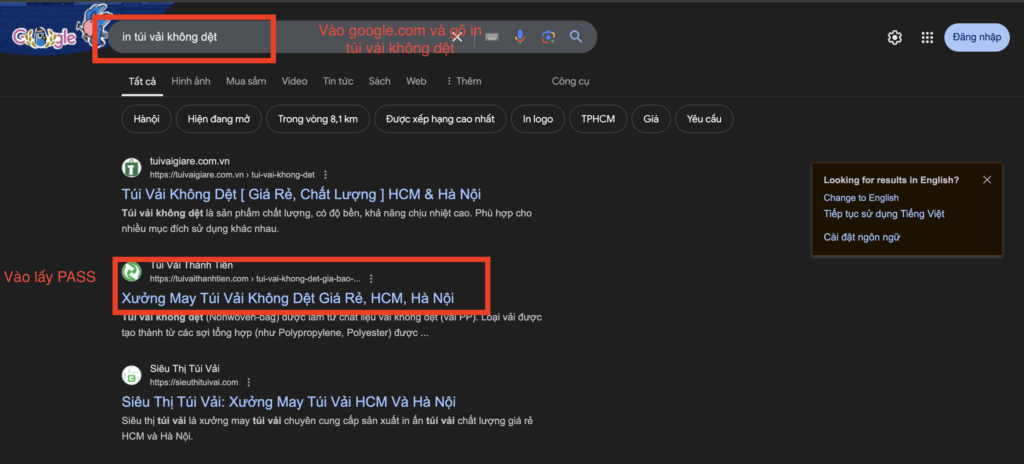The width and height of the screenshot is (1024, 464).
Task: Clear the search box with the X icon
Action: [x=458, y=37]
